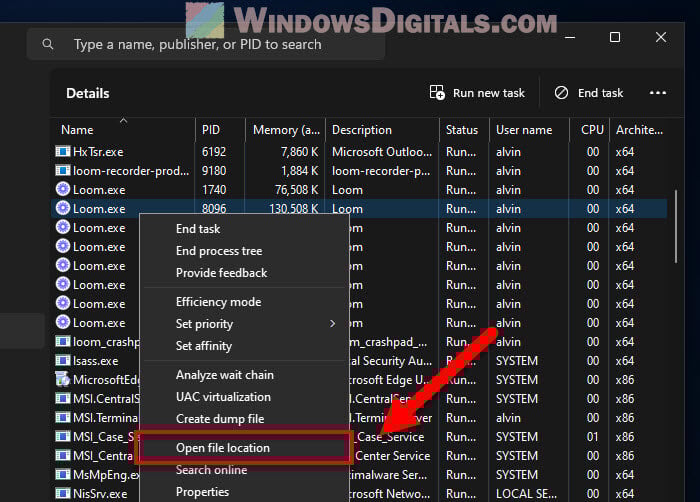Screen dimensions: 700x502
Task: Click Center Service description cell
Action: click(x=393, y=456)
